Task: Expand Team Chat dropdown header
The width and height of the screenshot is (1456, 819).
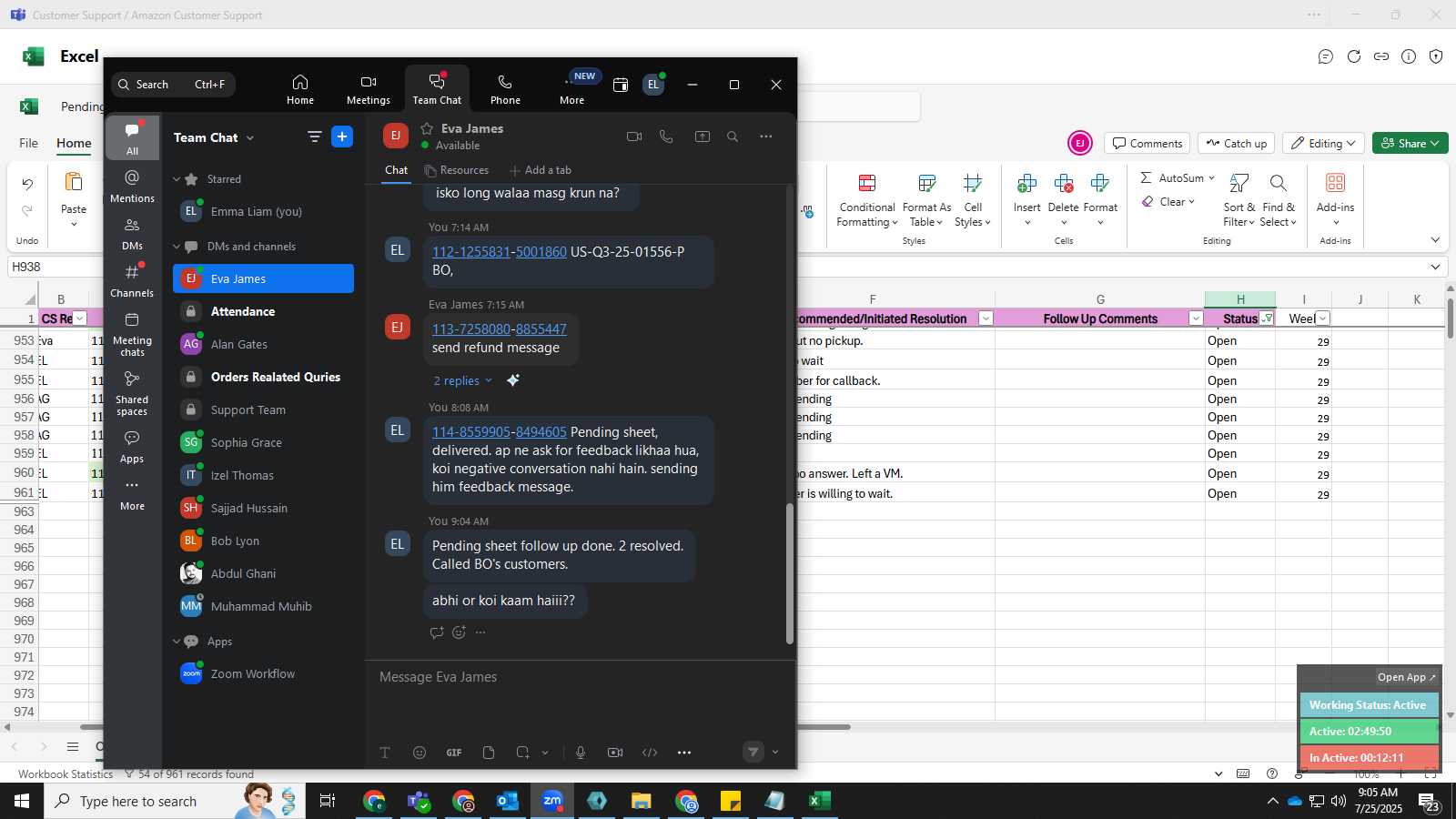Action: point(215,137)
